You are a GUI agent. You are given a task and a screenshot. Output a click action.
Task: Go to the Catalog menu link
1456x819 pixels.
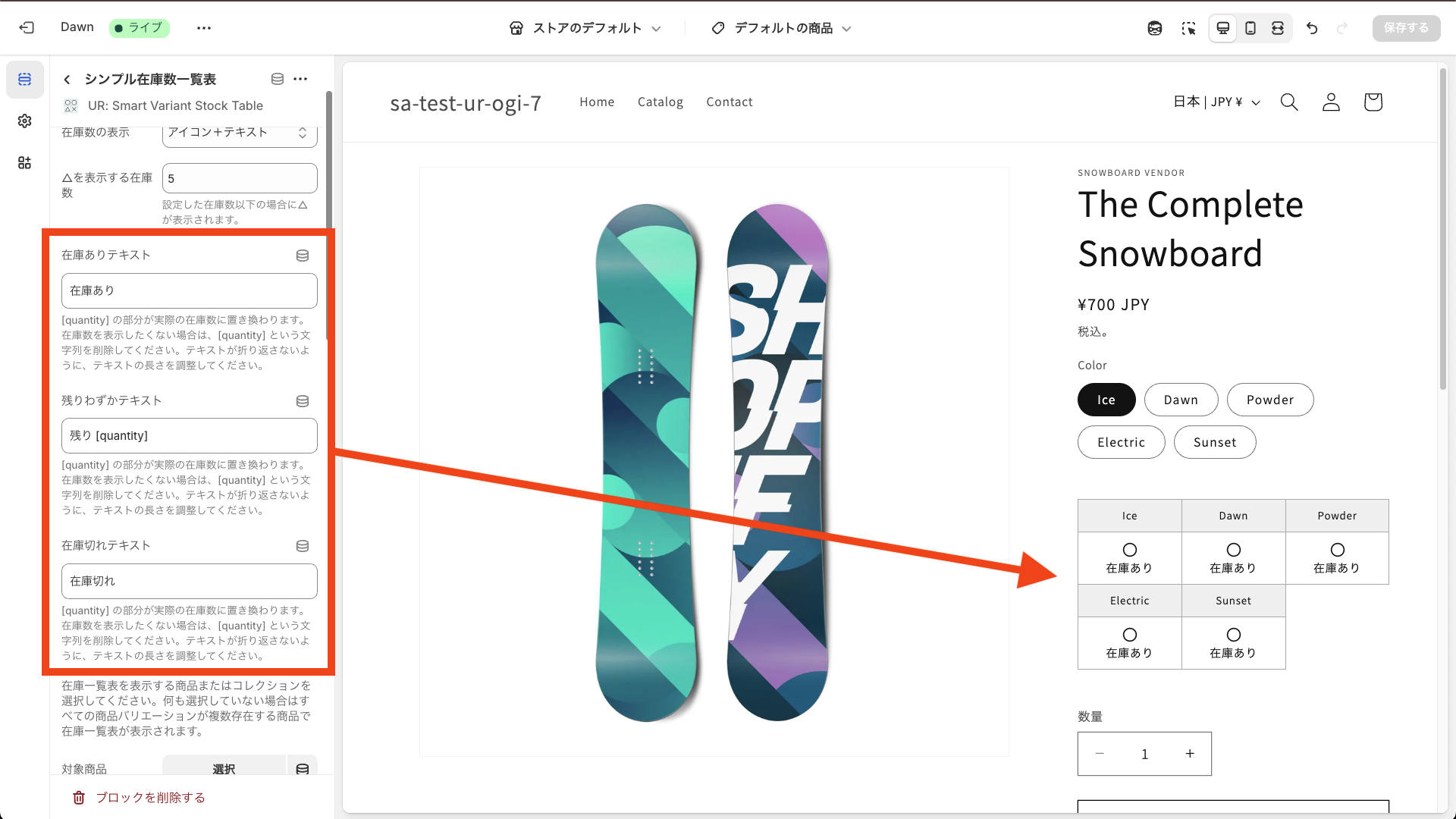point(660,102)
